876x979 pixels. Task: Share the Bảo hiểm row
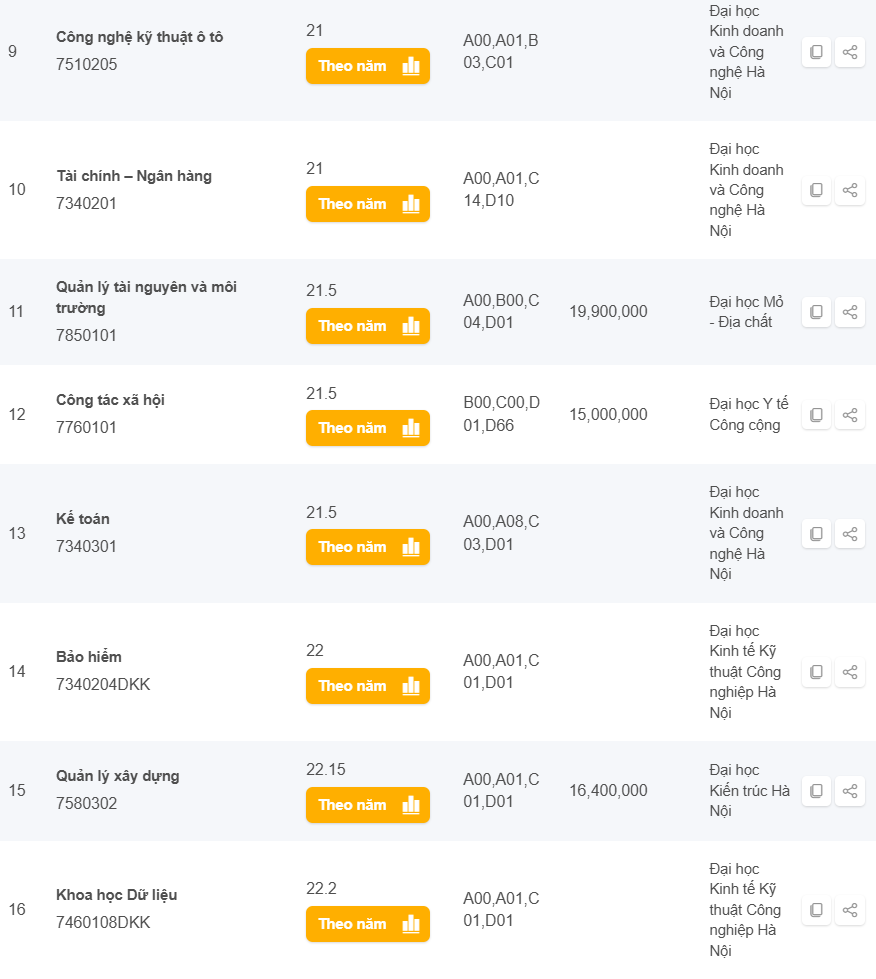[x=850, y=672]
